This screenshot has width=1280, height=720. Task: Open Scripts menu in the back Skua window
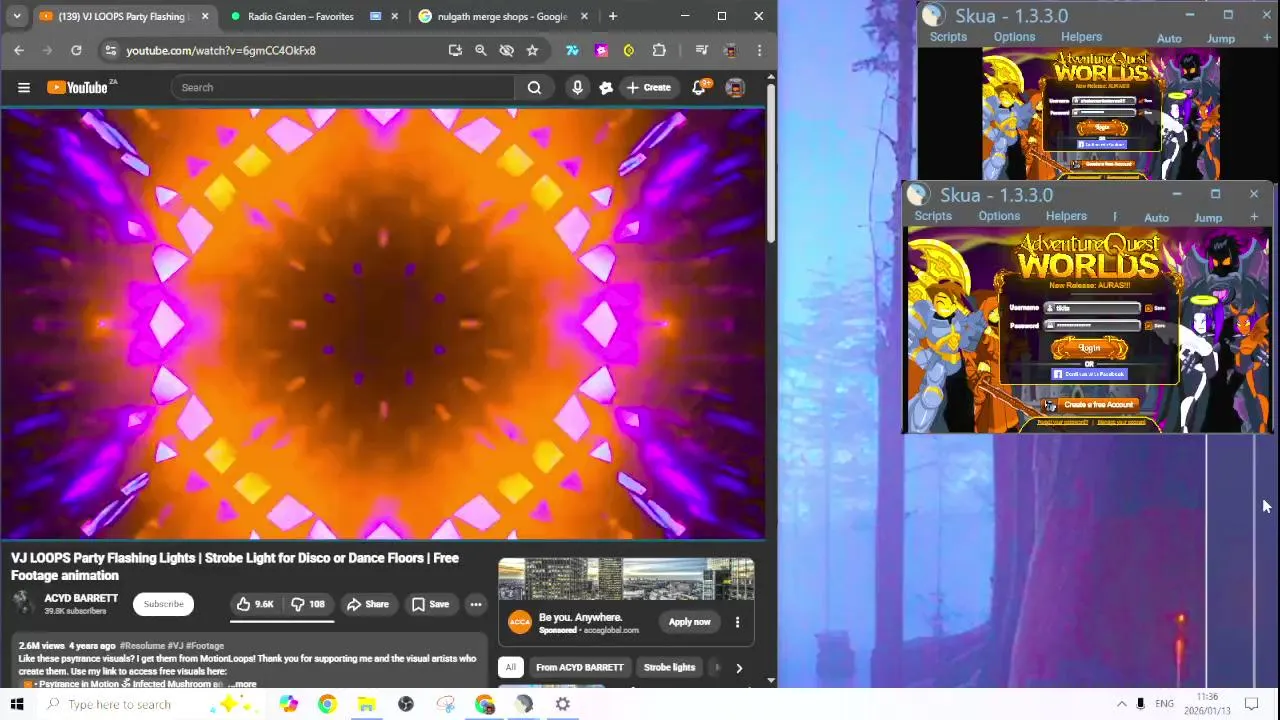click(948, 37)
